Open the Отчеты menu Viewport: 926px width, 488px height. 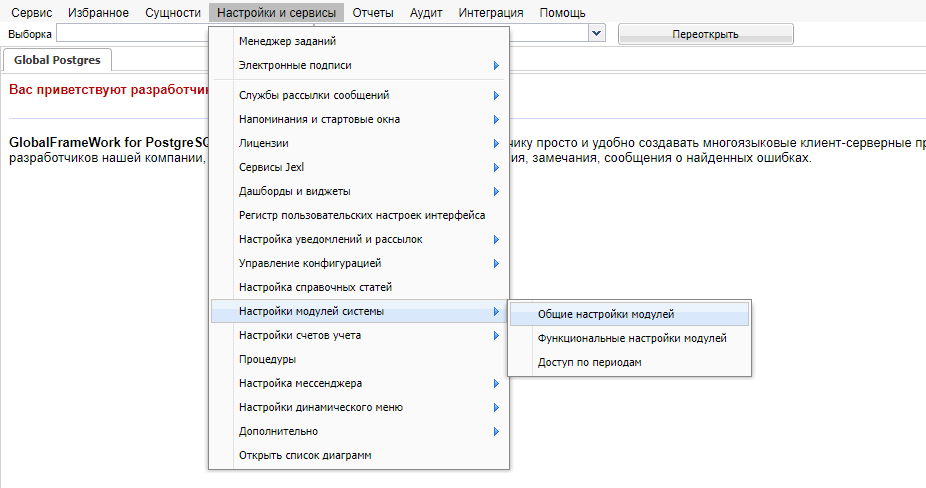tap(373, 13)
